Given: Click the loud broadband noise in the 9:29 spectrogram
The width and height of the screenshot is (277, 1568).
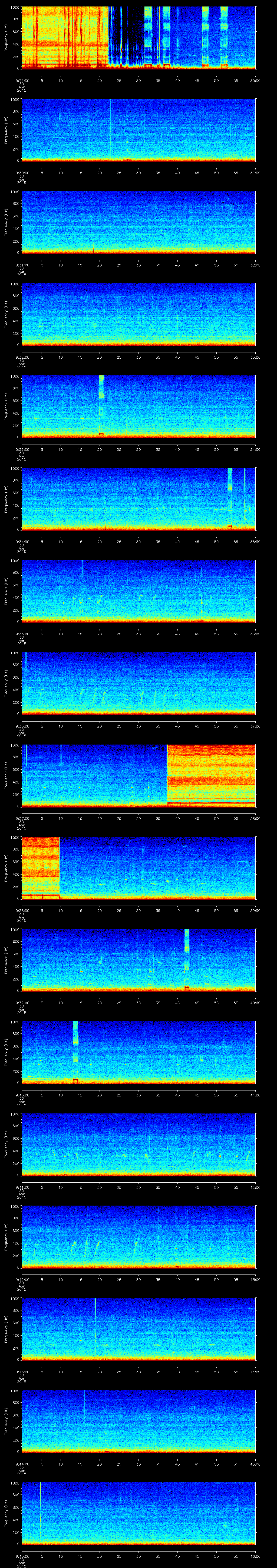Looking at the screenshot, I should [x=64, y=36].
